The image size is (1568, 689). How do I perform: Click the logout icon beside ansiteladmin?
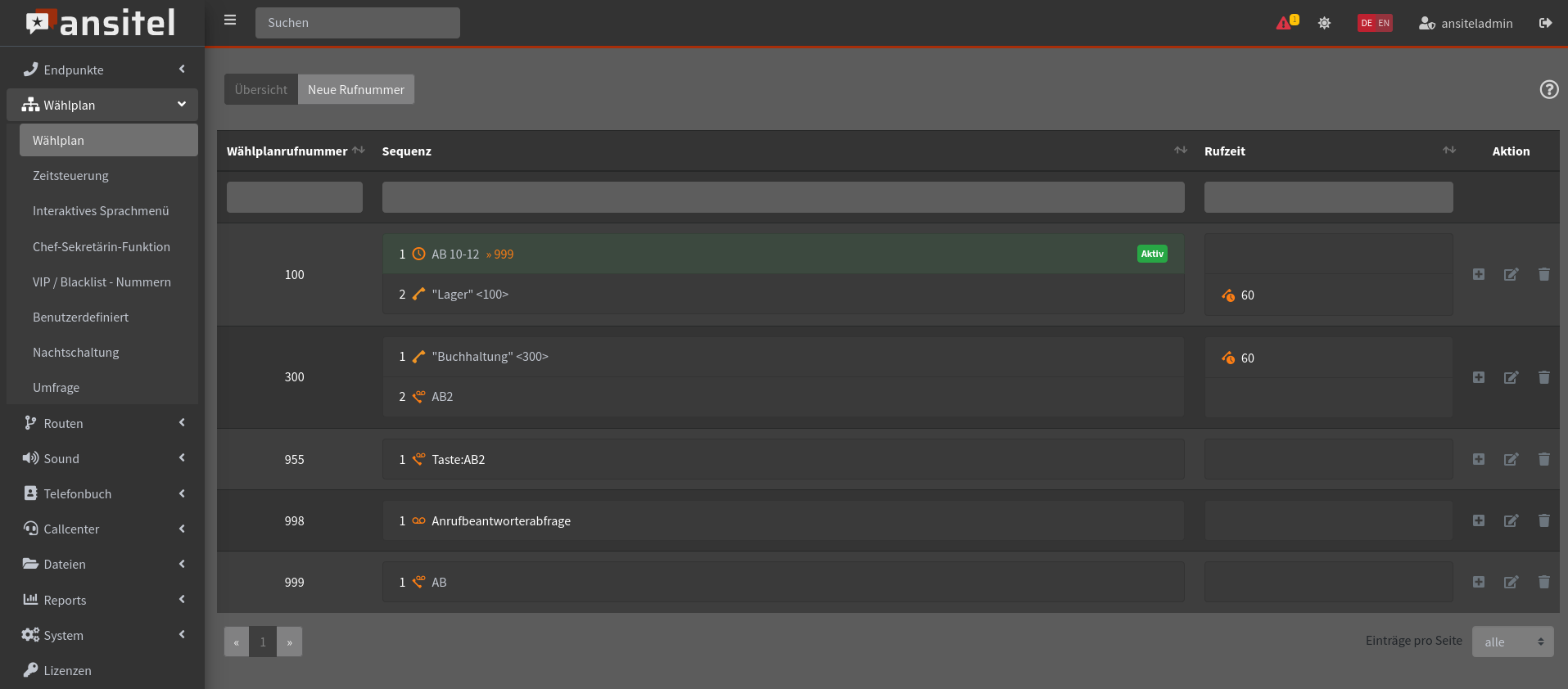1545,23
